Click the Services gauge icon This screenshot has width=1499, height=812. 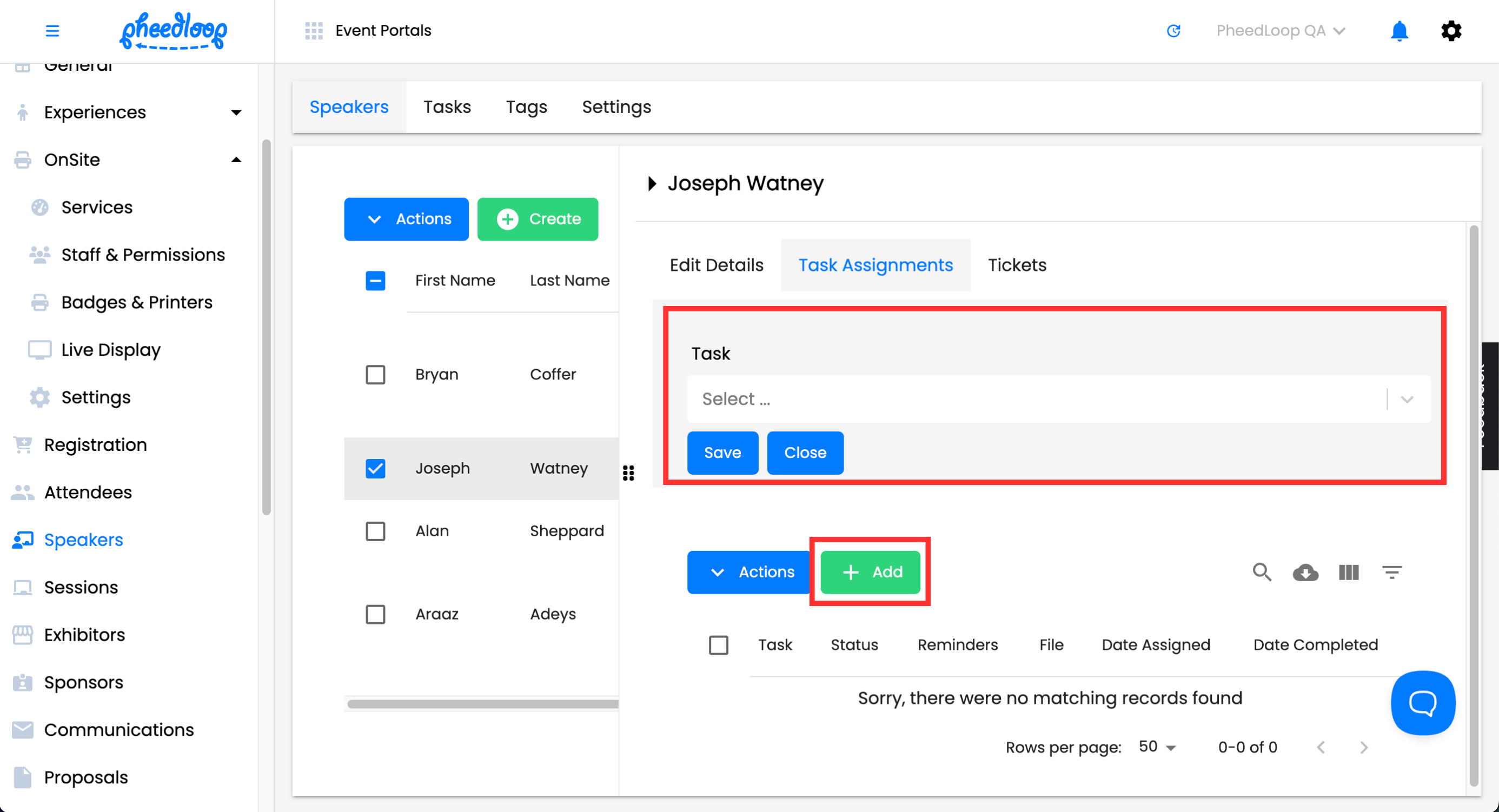click(39, 208)
